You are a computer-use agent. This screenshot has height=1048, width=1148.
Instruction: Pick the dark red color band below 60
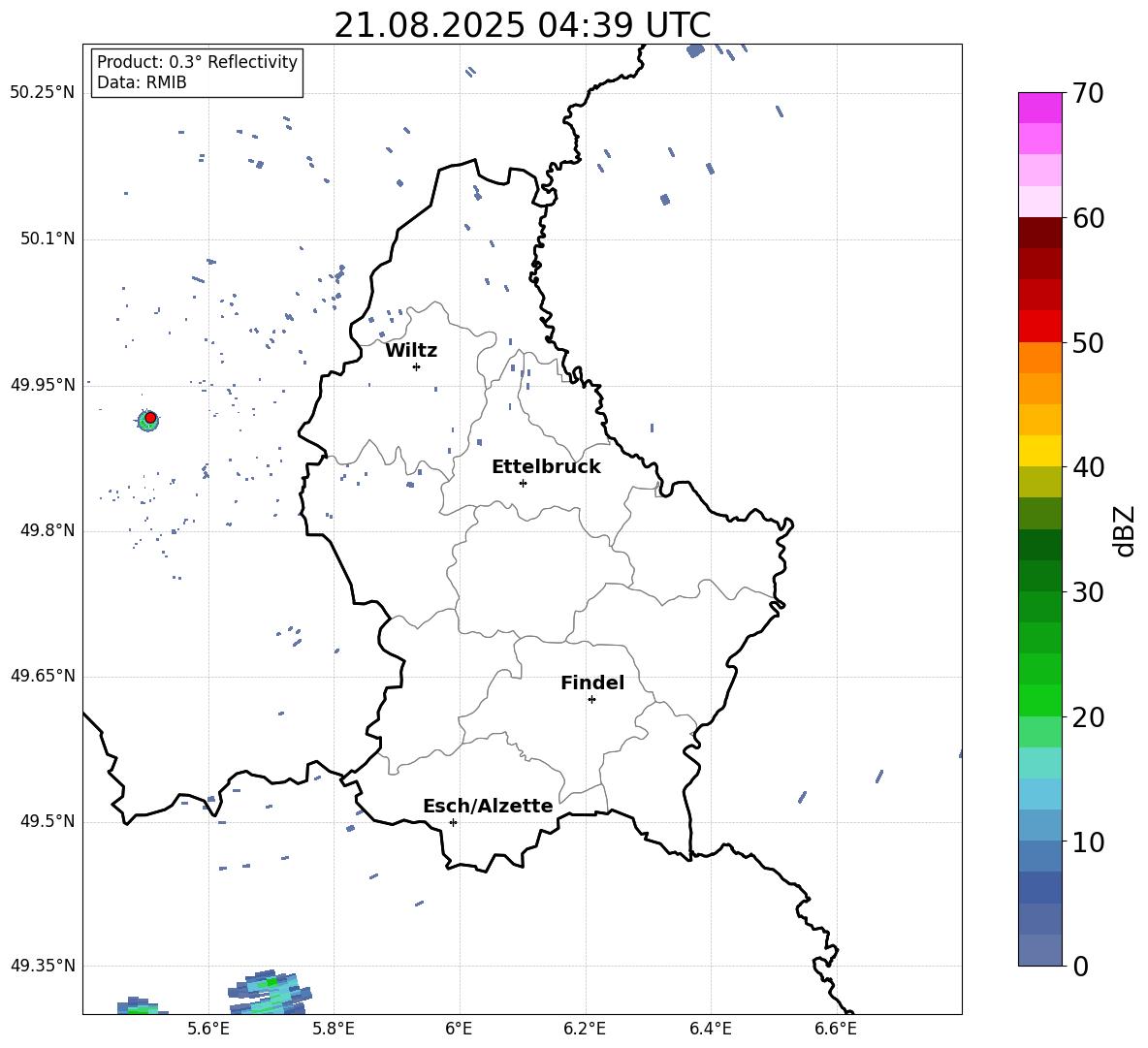(1039, 233)
